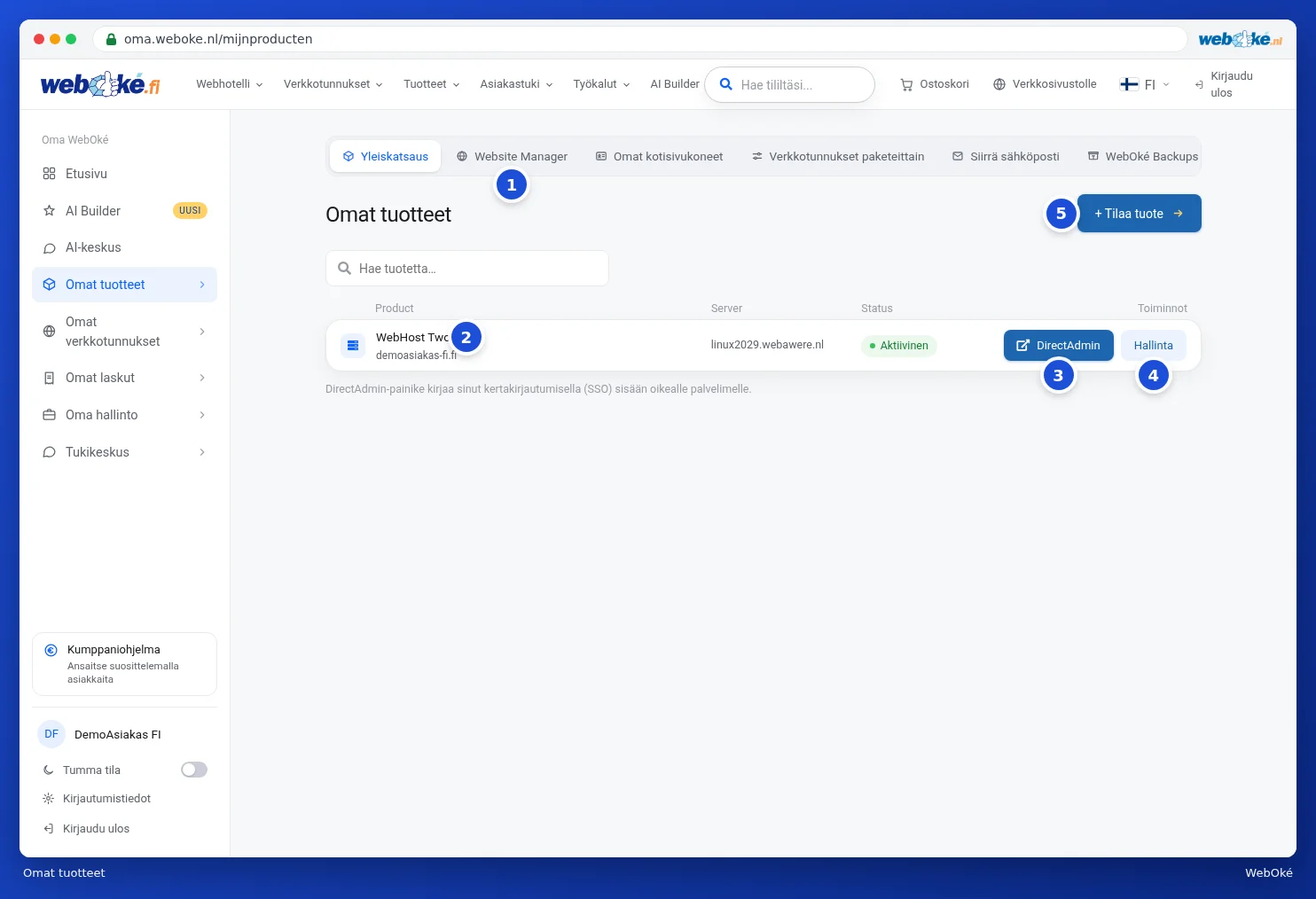Click the Hallinta manage button

click(x=1153, y=345)
